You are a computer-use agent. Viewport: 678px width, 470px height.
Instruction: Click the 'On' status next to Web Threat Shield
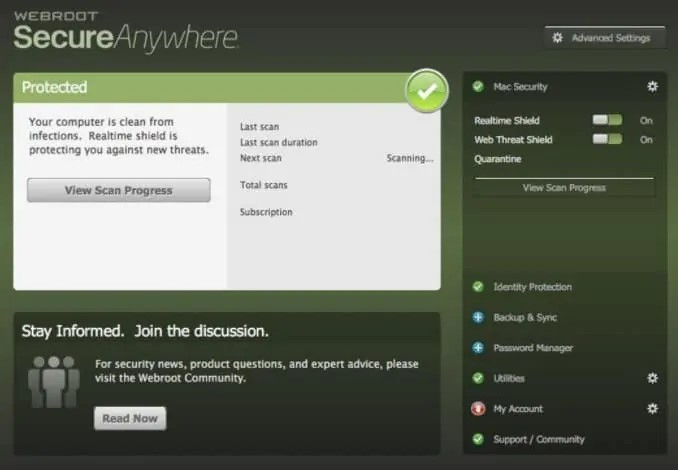(646, 140)
